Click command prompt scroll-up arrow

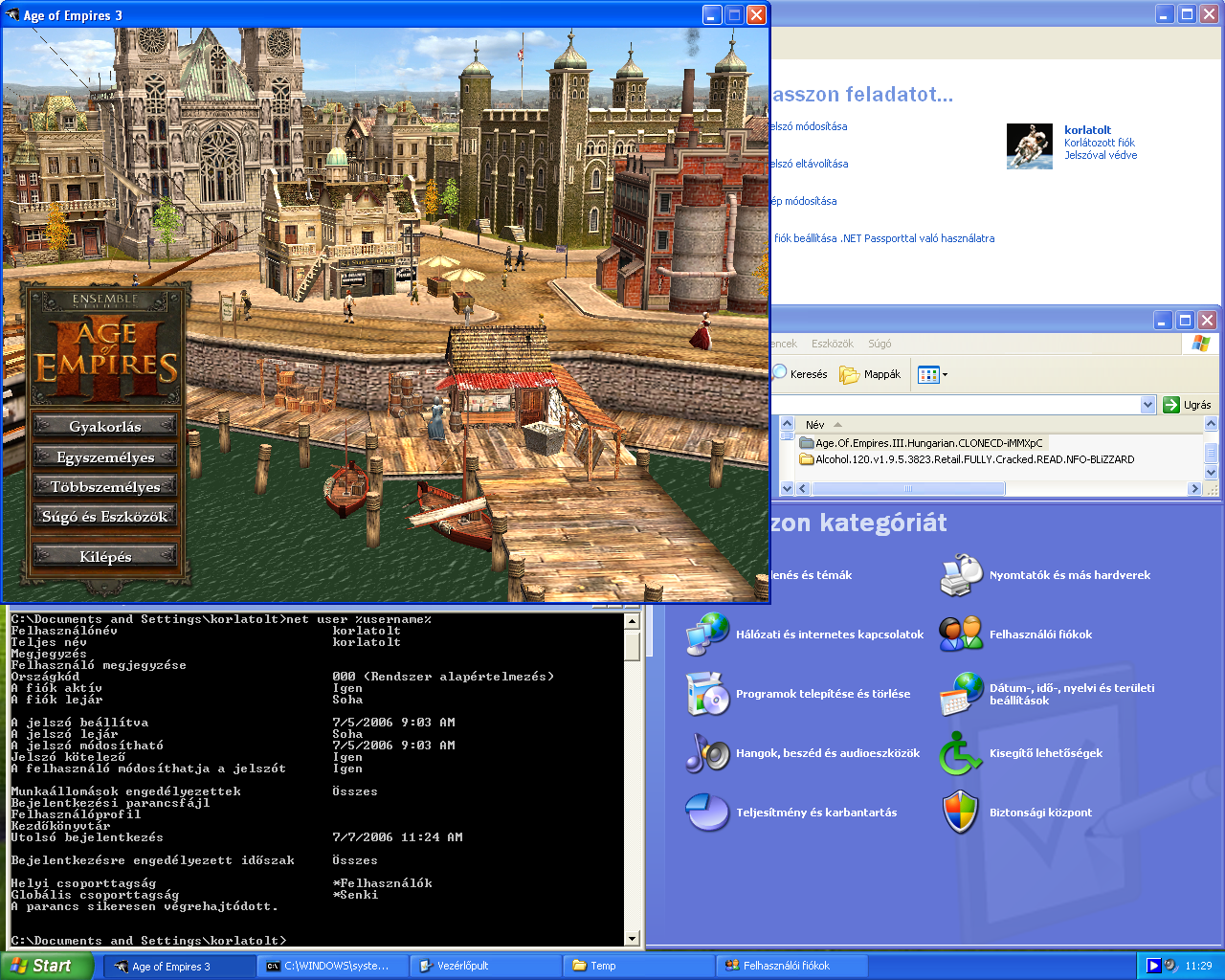[632, 621]
